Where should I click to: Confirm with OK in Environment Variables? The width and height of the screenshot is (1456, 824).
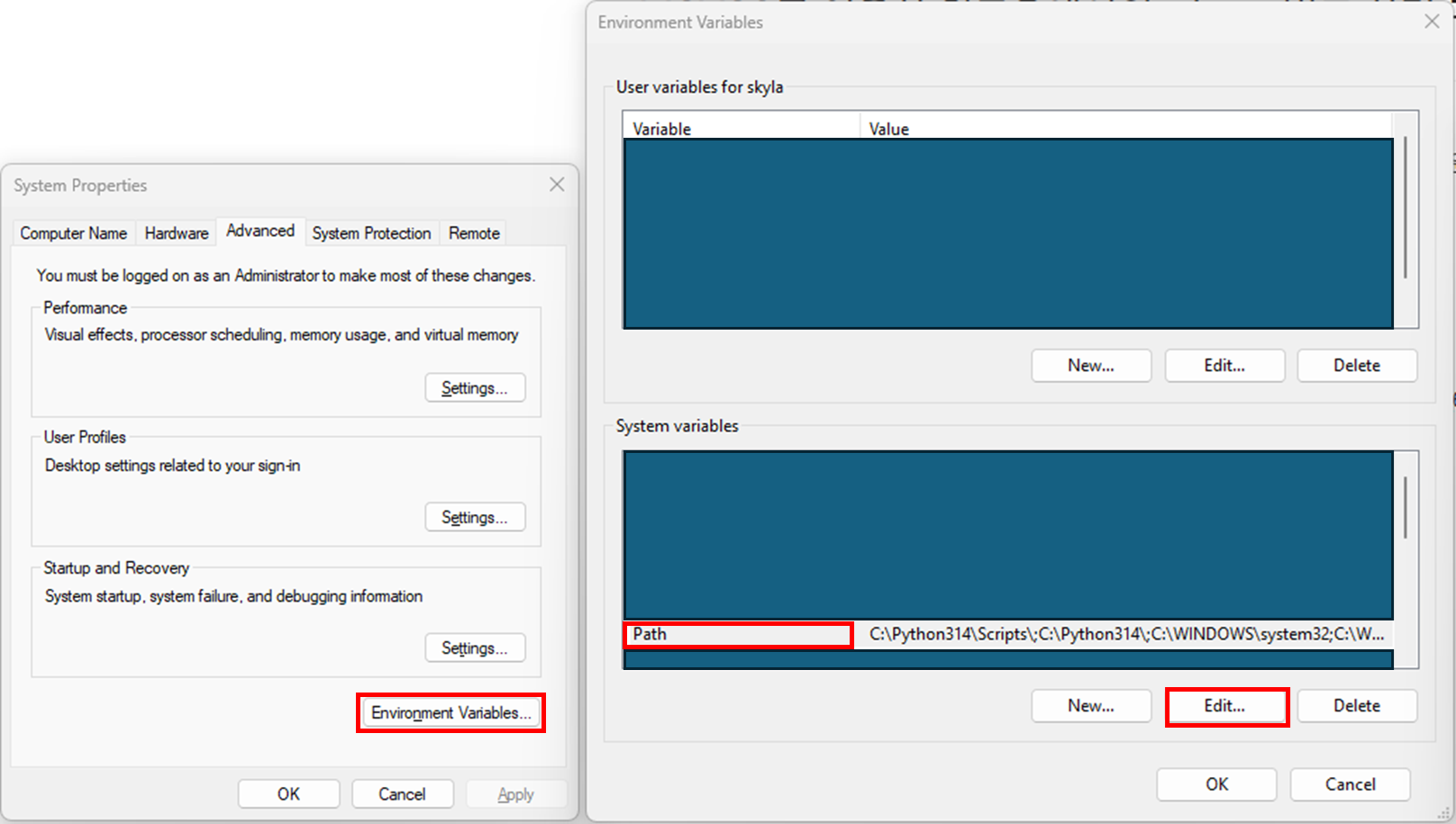pyautogui.click(x=1216, y=784)
